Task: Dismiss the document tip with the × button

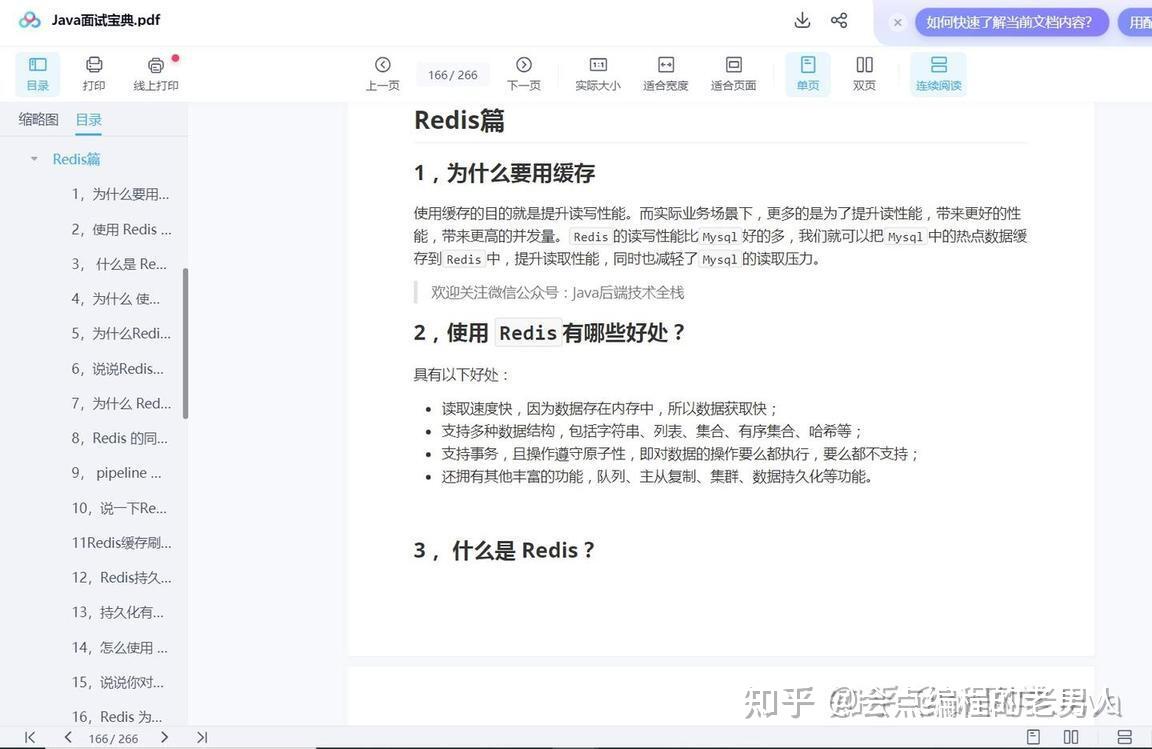Action: [897, 21]
